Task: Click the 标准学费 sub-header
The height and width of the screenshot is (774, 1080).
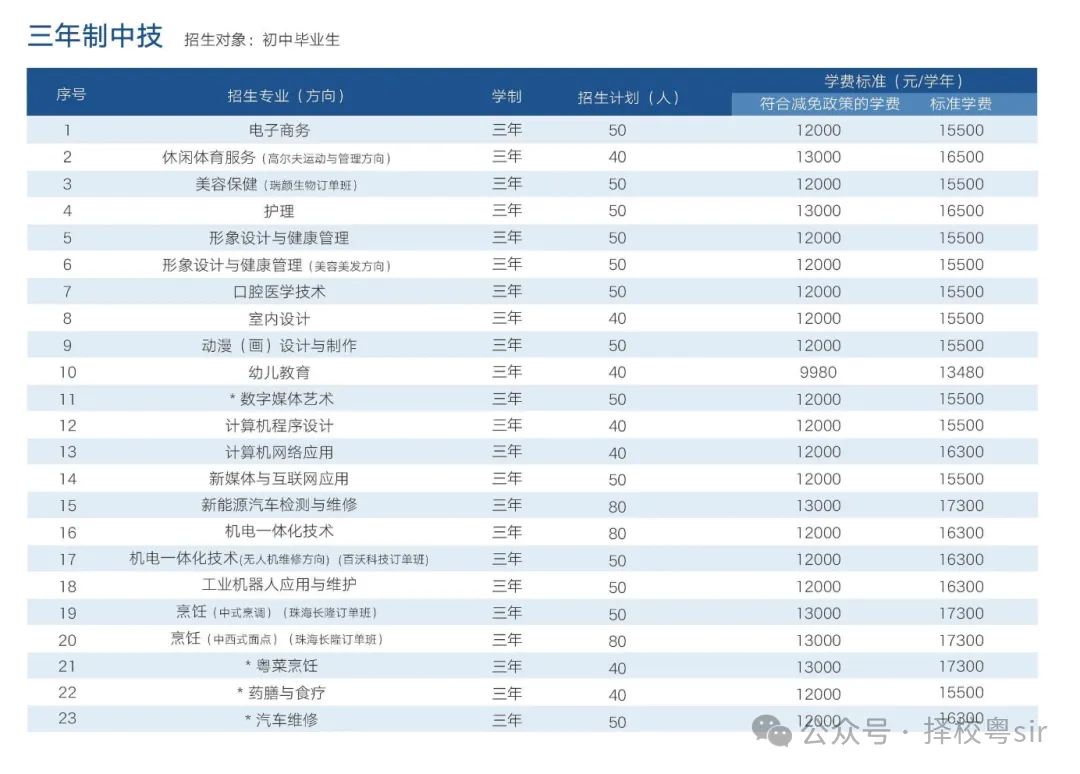Action: [961, 104]
